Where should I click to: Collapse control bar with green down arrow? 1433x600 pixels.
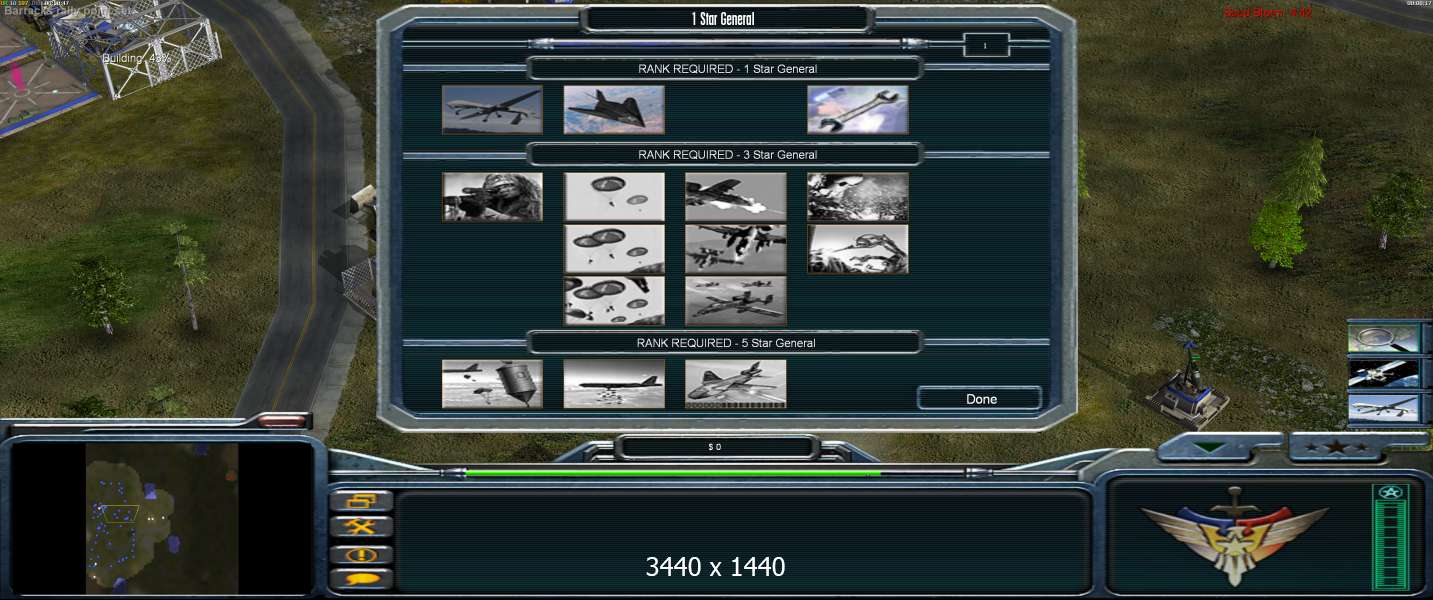(x=1210, y=447)
